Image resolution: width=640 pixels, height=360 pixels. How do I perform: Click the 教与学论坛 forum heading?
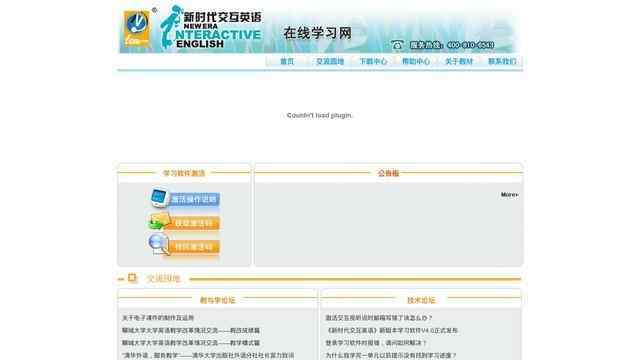[x=218, y=300]
